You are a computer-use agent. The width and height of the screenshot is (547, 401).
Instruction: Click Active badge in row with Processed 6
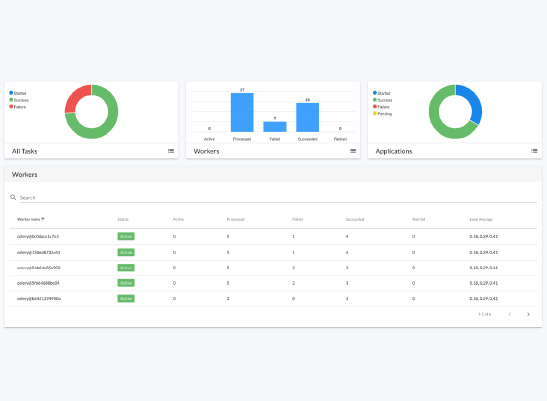(x=126, y=268)
